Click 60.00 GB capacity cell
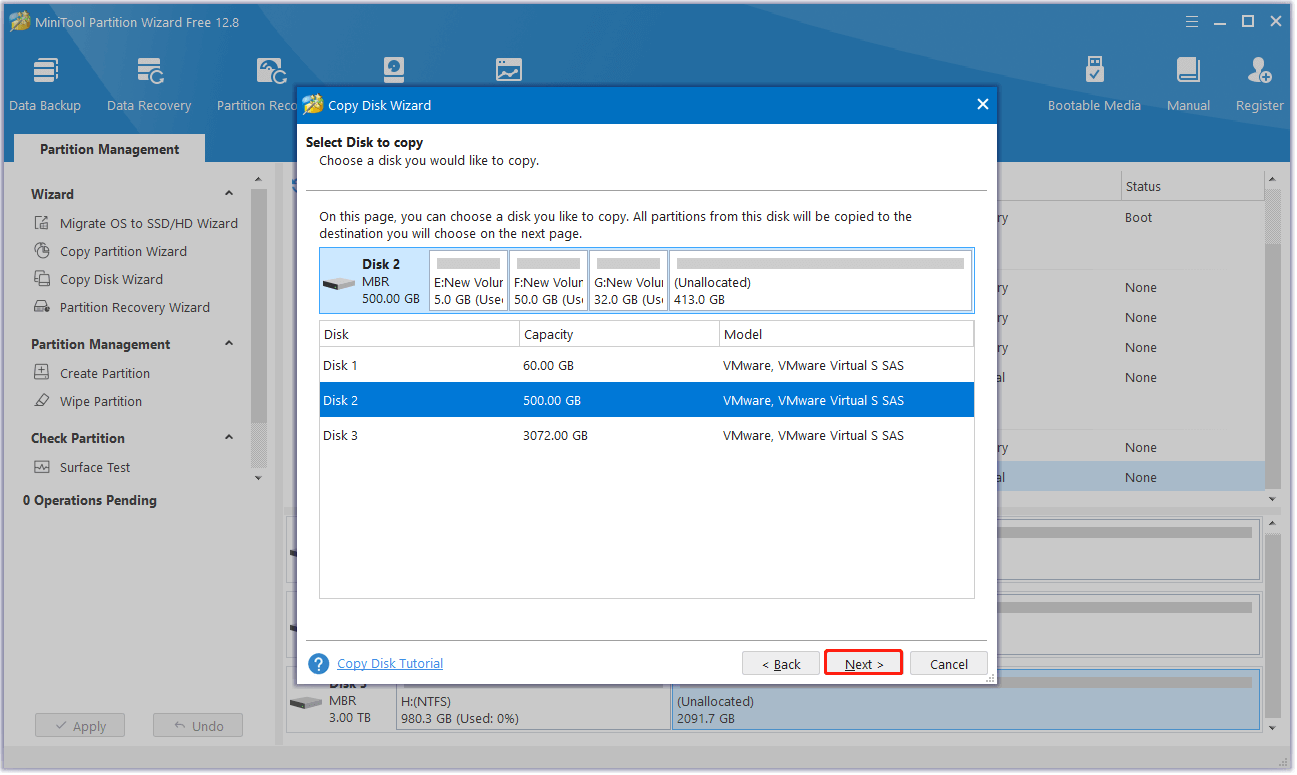 [548, 365]
